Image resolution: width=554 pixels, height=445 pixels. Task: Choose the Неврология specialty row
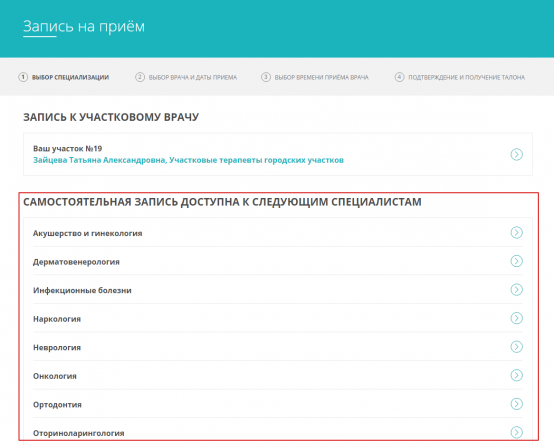[x=278, y=347]
